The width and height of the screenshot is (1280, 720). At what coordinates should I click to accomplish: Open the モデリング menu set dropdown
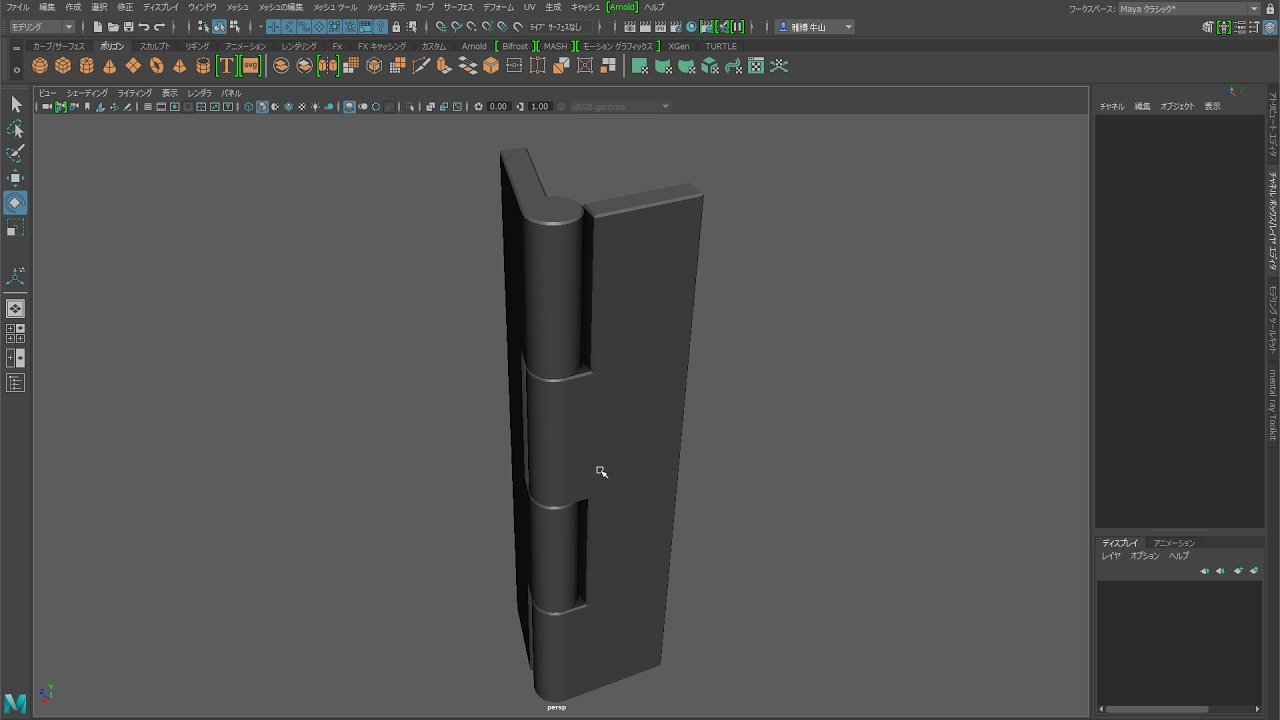[41, 27]
